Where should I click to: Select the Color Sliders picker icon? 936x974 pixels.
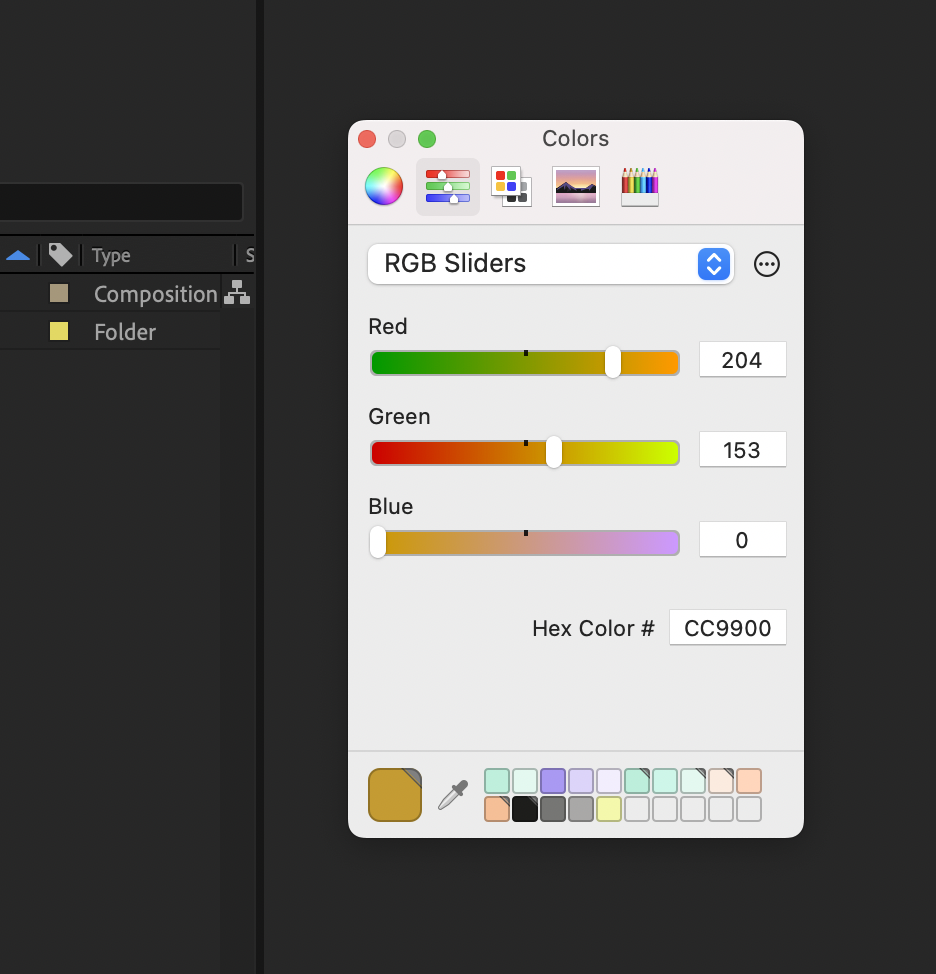[447, 186]
